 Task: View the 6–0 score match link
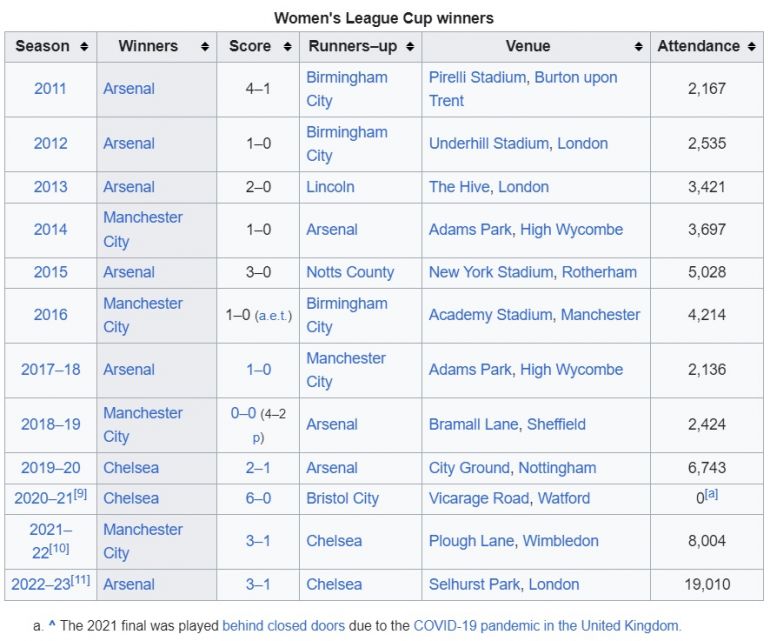click(258, 498)
